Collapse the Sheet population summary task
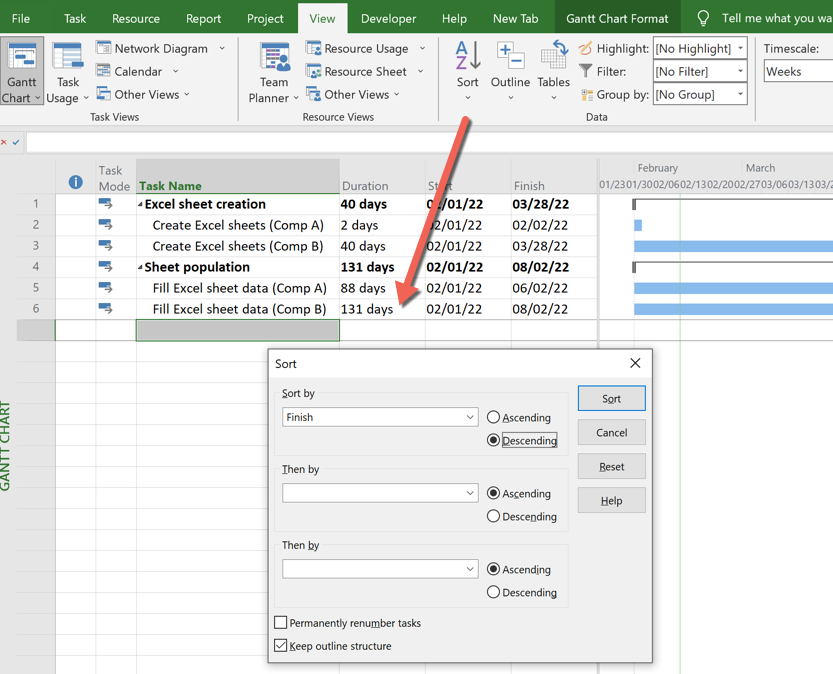The width and height of the screenshot is (833, 674). pos(140,267)
